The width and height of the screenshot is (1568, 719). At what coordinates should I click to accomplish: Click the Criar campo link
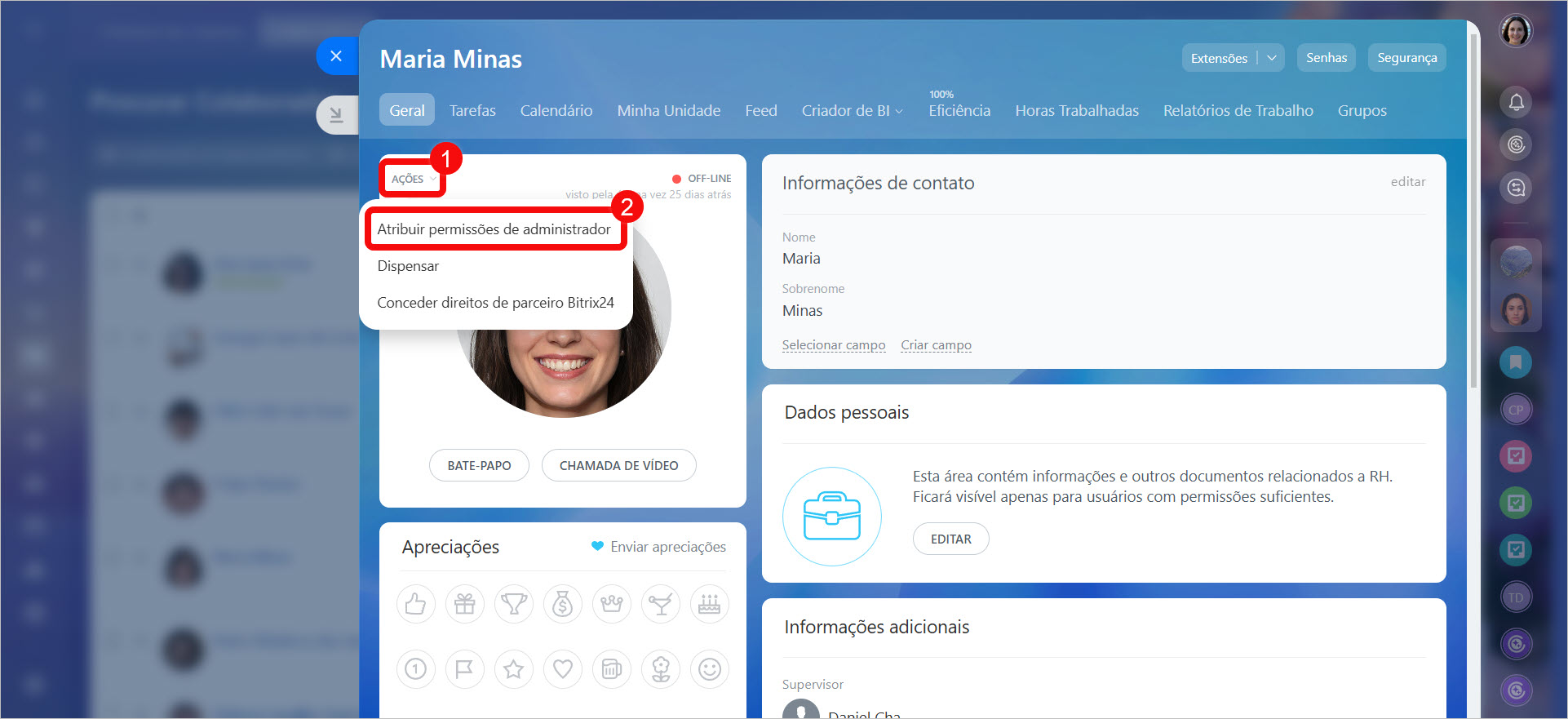tap(936, 345)
